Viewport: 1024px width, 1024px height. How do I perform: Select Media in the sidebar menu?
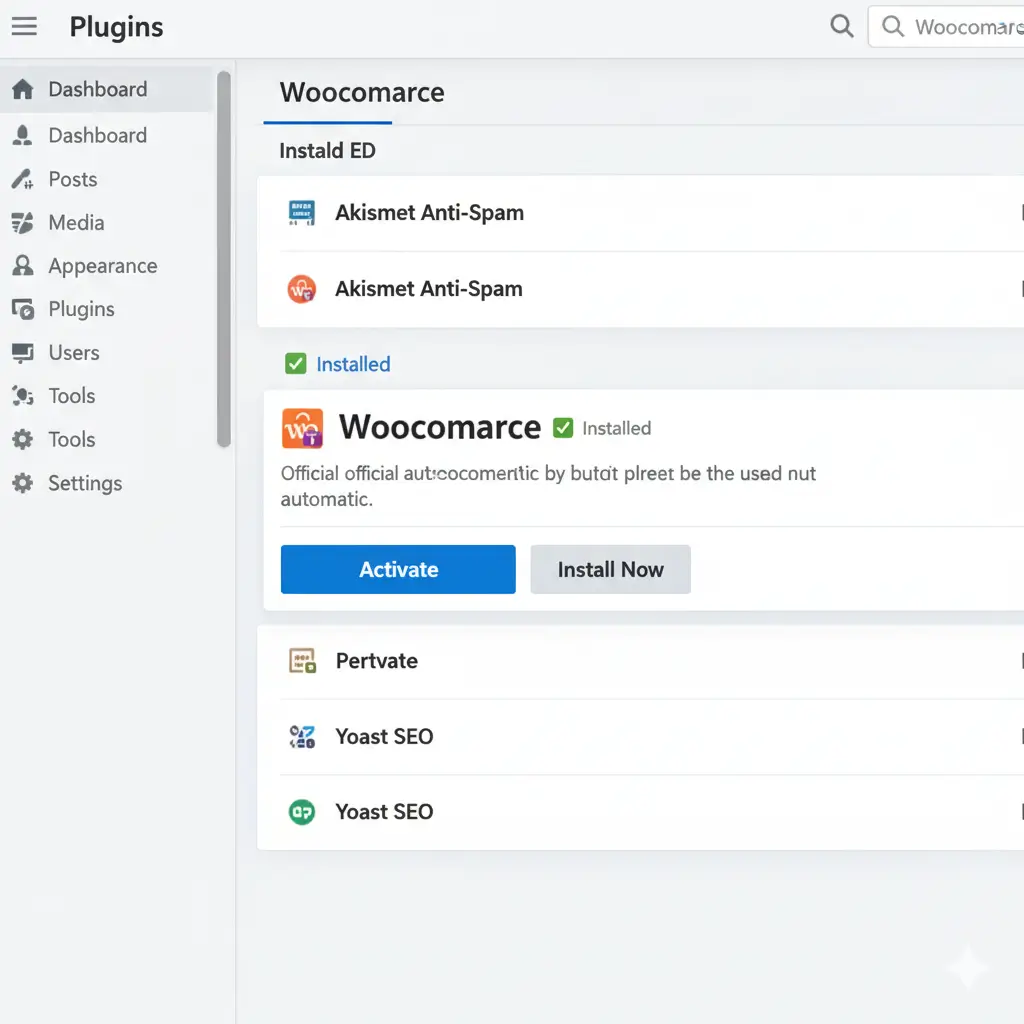pos(76,223)
